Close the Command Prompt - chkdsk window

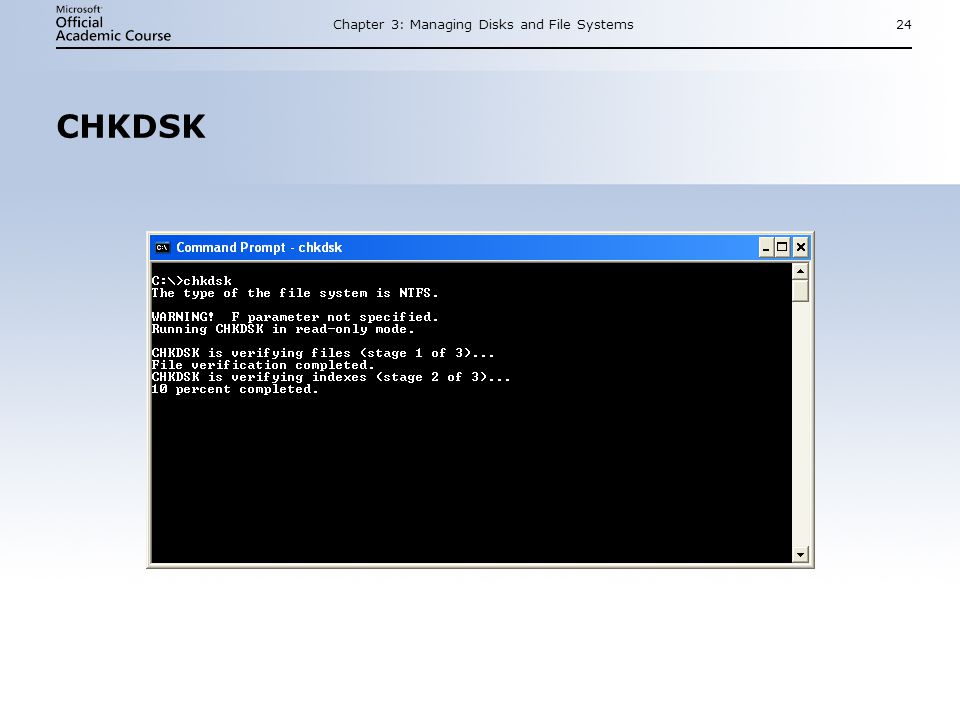(x=800, y=247)
